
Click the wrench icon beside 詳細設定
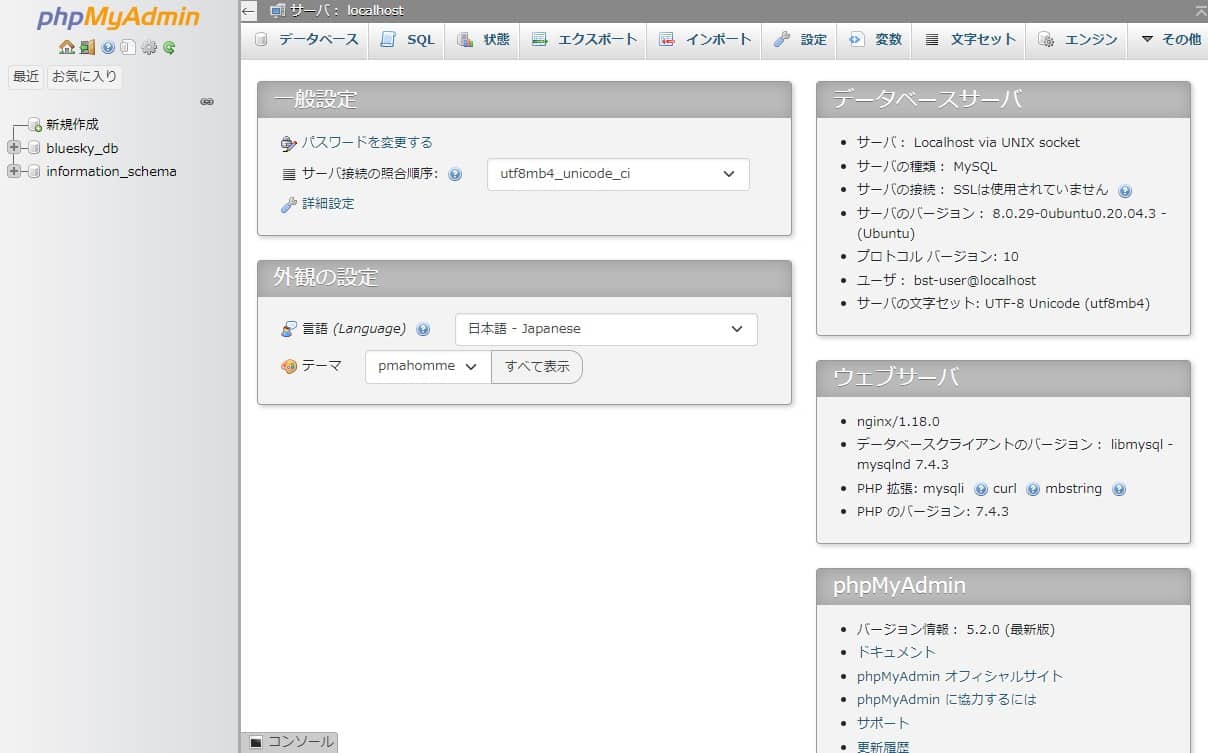[x=289, y=204]
